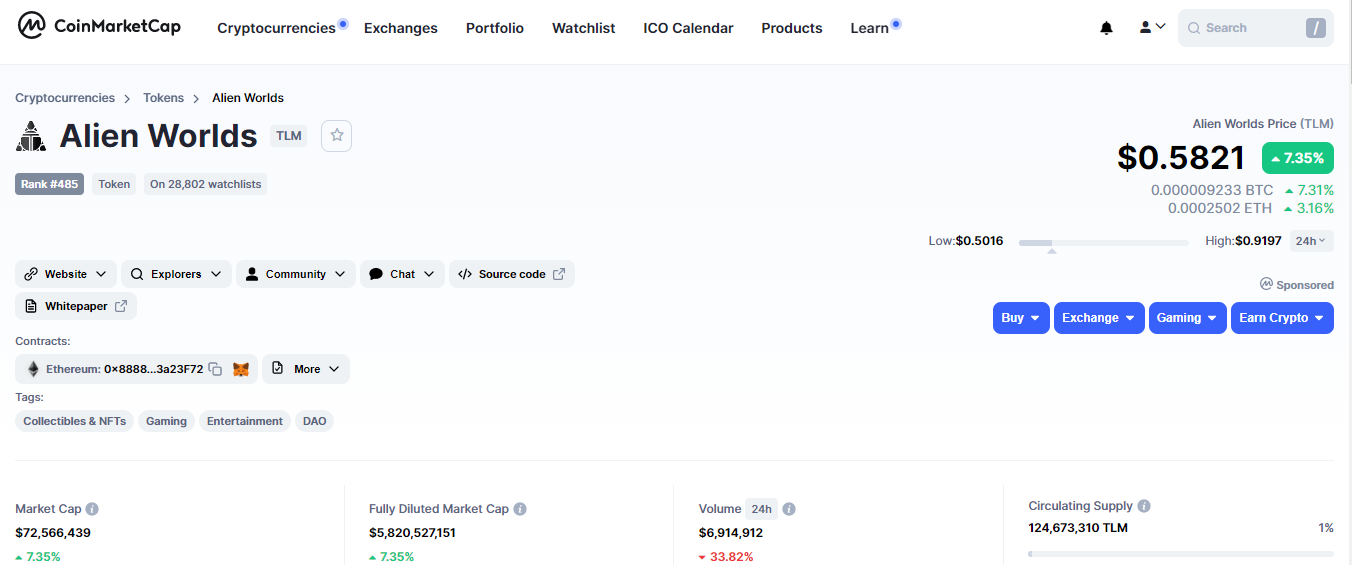Expand the Chat dropdown
The width and height of the screenshot is (1352, 565).
(x=402, y=274)
